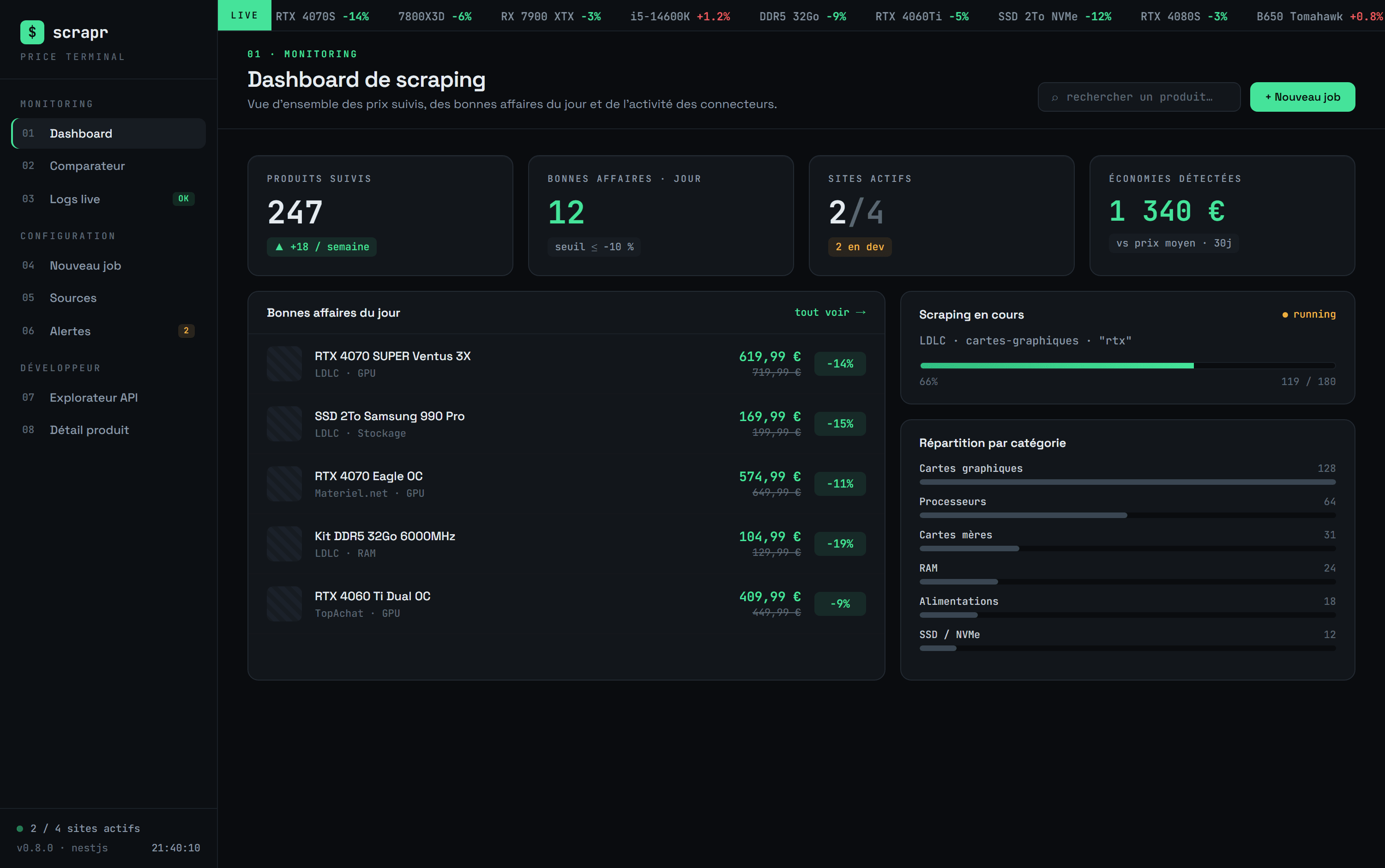
Task: Click the RTX 4060Ti -5% ticker entry
Action: pos(922,16)
